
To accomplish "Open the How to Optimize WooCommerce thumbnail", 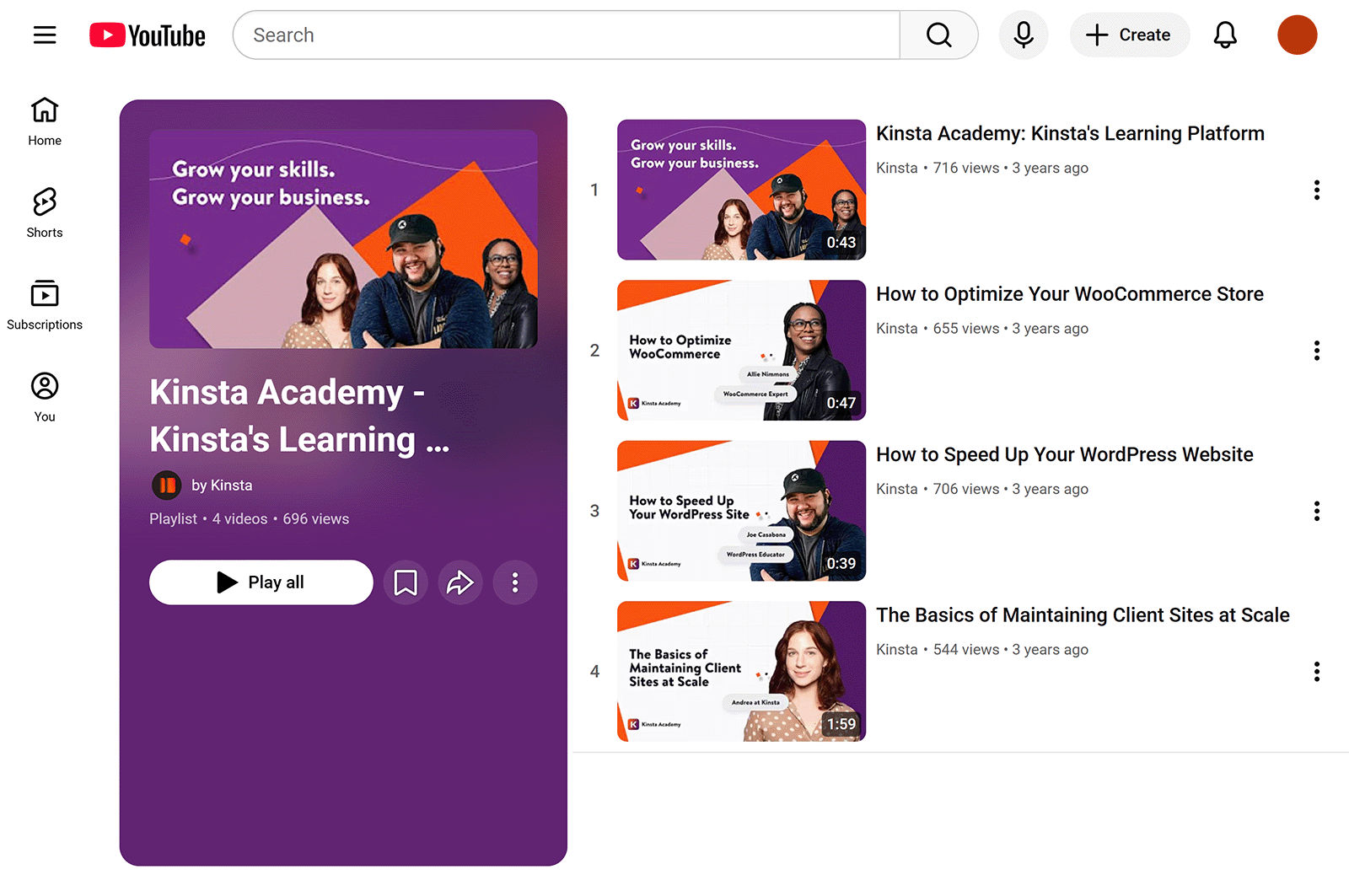I will click(742, 351).
